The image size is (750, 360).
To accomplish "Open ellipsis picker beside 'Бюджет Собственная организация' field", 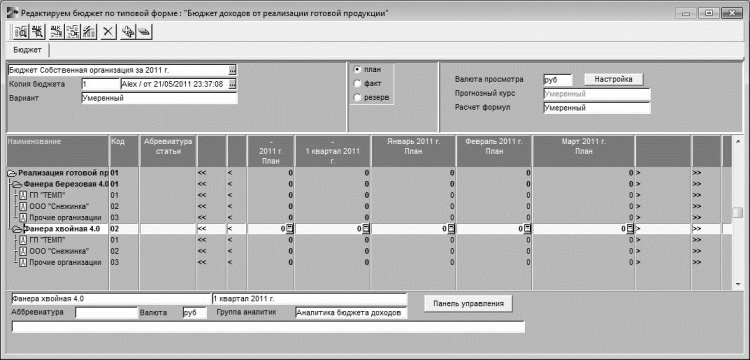I will click(232, 70).
